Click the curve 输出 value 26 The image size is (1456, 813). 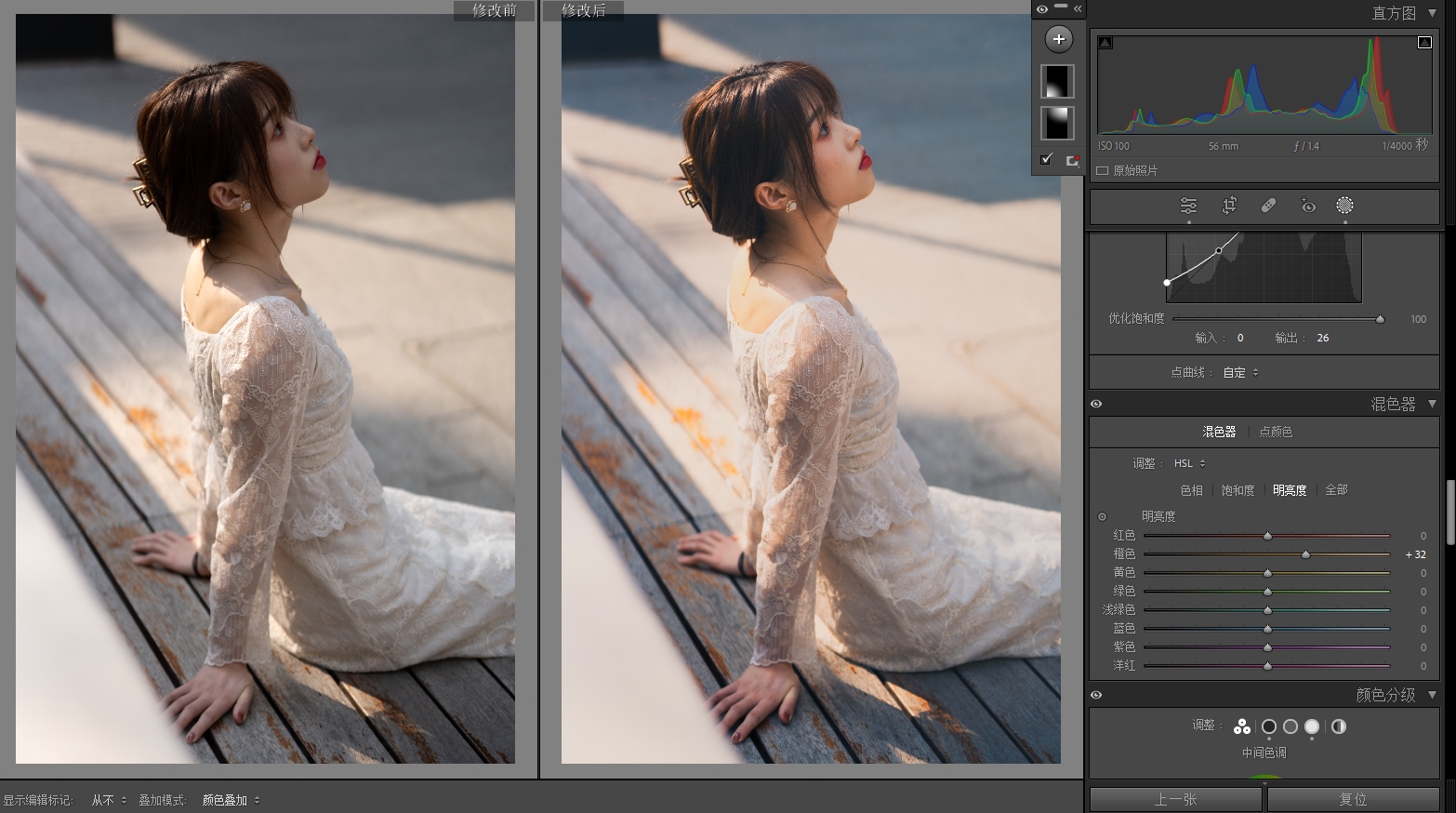pos(1322,338)
